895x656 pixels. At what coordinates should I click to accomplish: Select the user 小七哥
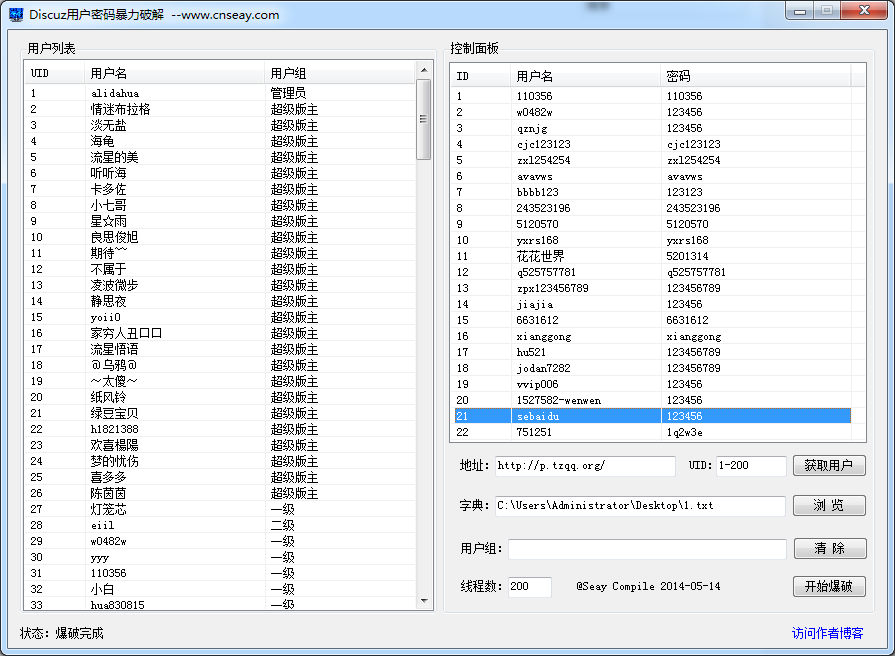[x=220, y=205]
